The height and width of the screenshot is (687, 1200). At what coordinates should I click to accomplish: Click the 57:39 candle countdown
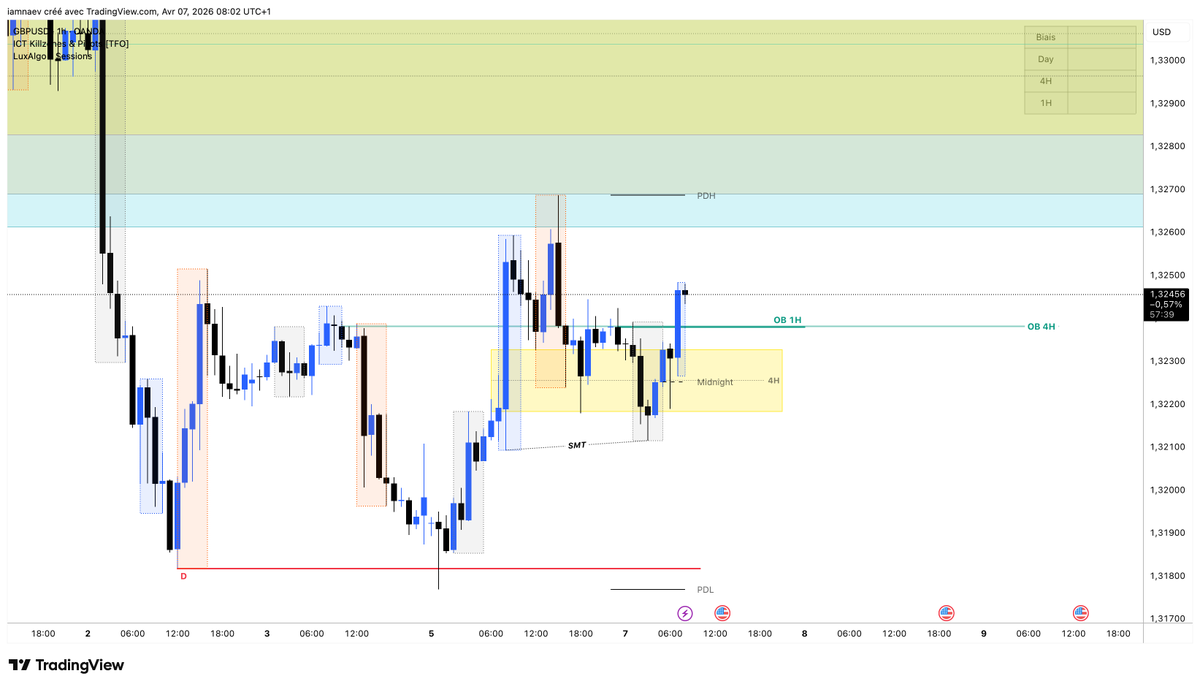[x=1163, y=314]
